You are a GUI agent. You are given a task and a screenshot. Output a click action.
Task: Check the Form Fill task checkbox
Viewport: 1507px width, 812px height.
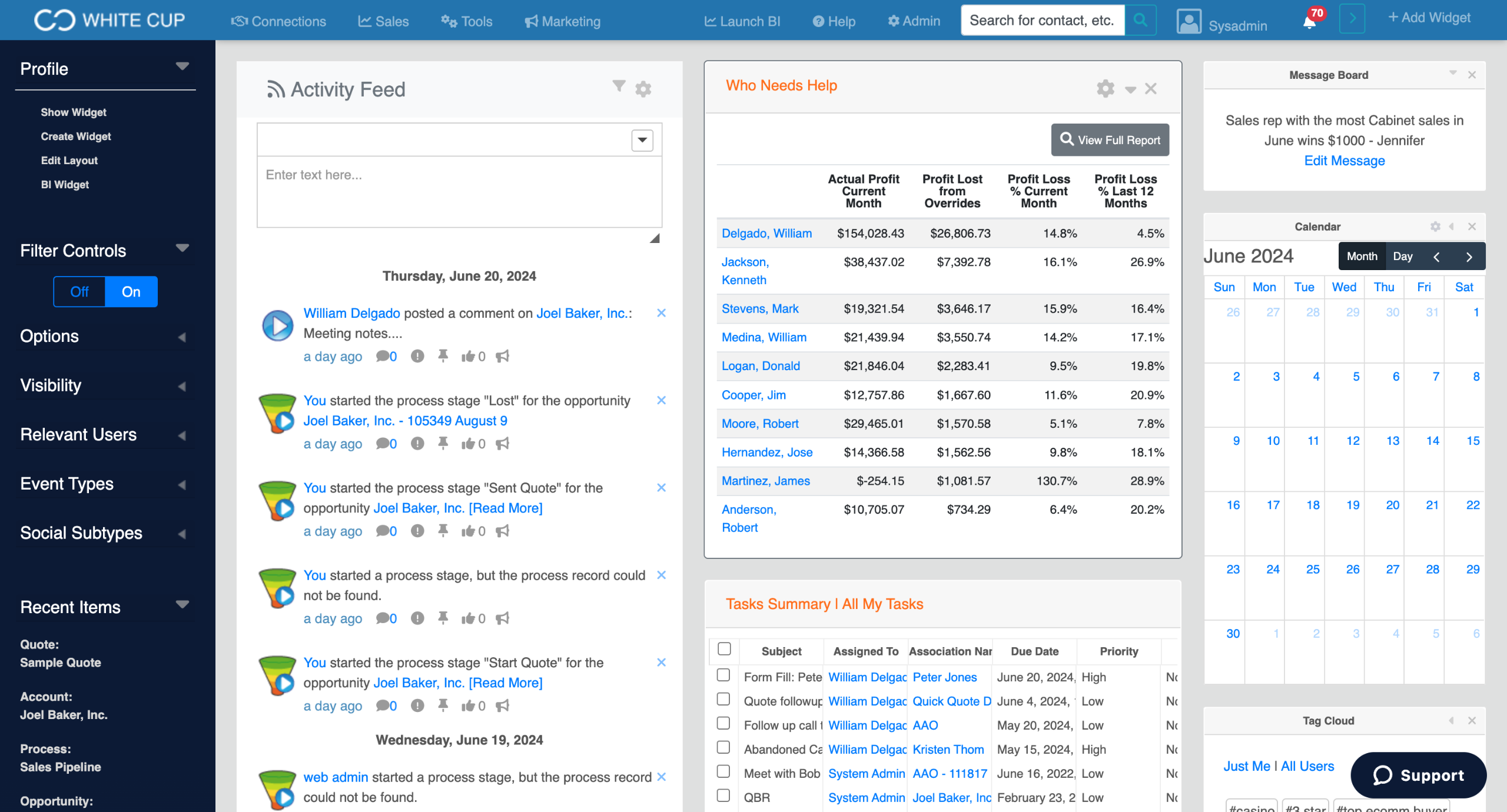click(x=723, y=675)
